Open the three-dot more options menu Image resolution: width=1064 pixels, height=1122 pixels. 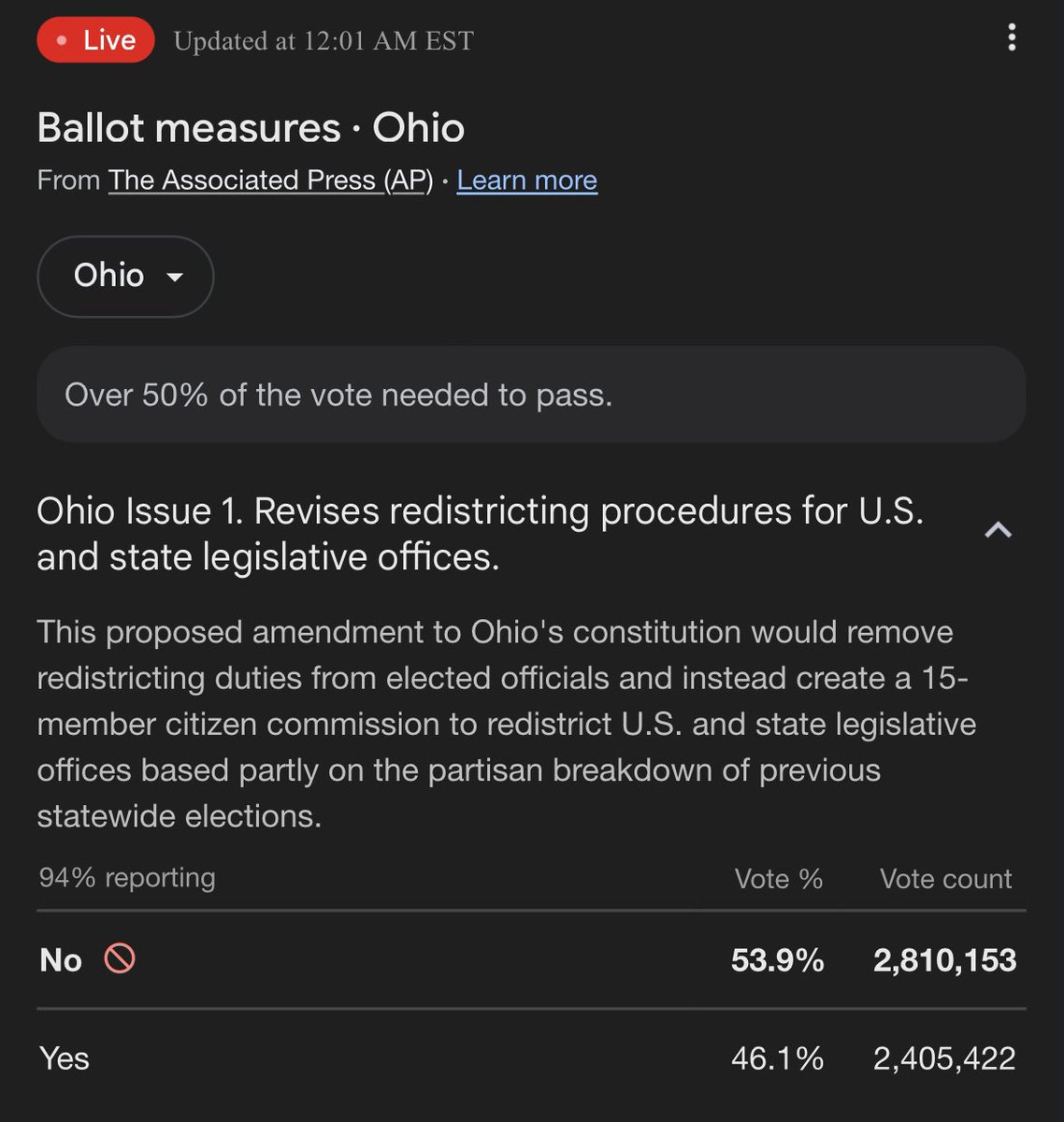(x=1011, y=38)
